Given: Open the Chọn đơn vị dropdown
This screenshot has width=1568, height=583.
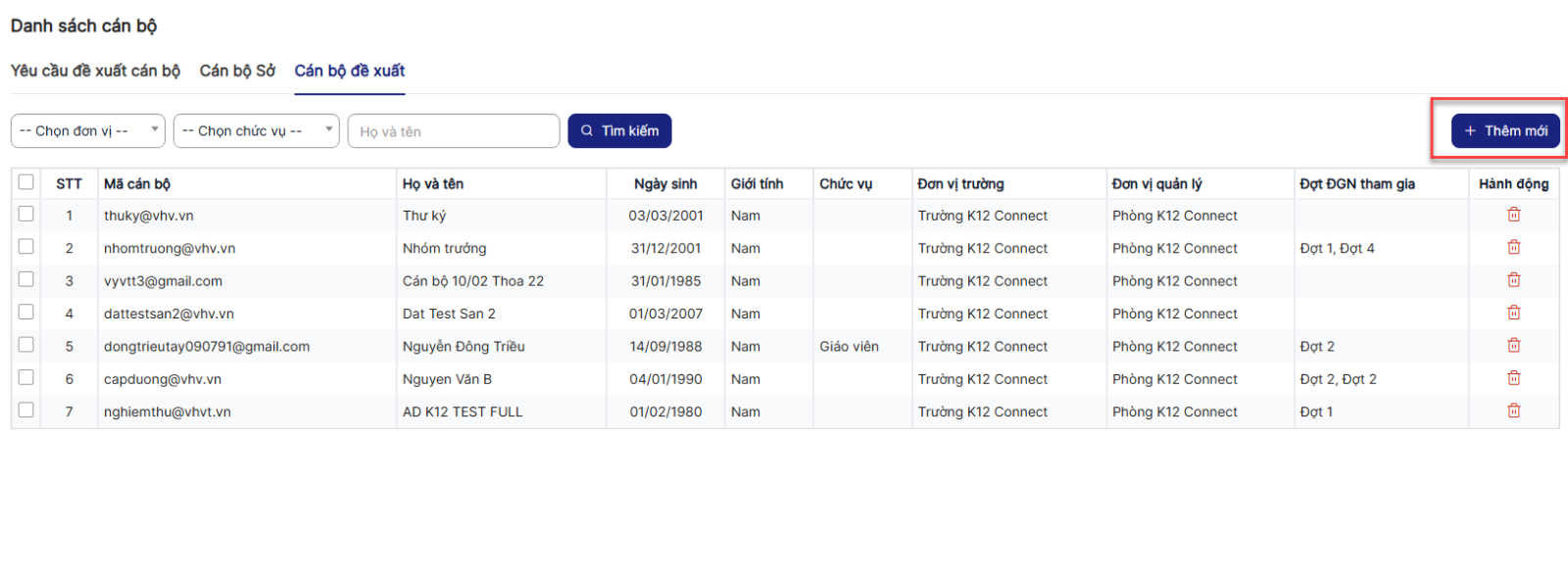Looking at the screenshot, I should [x=88, y=131].
